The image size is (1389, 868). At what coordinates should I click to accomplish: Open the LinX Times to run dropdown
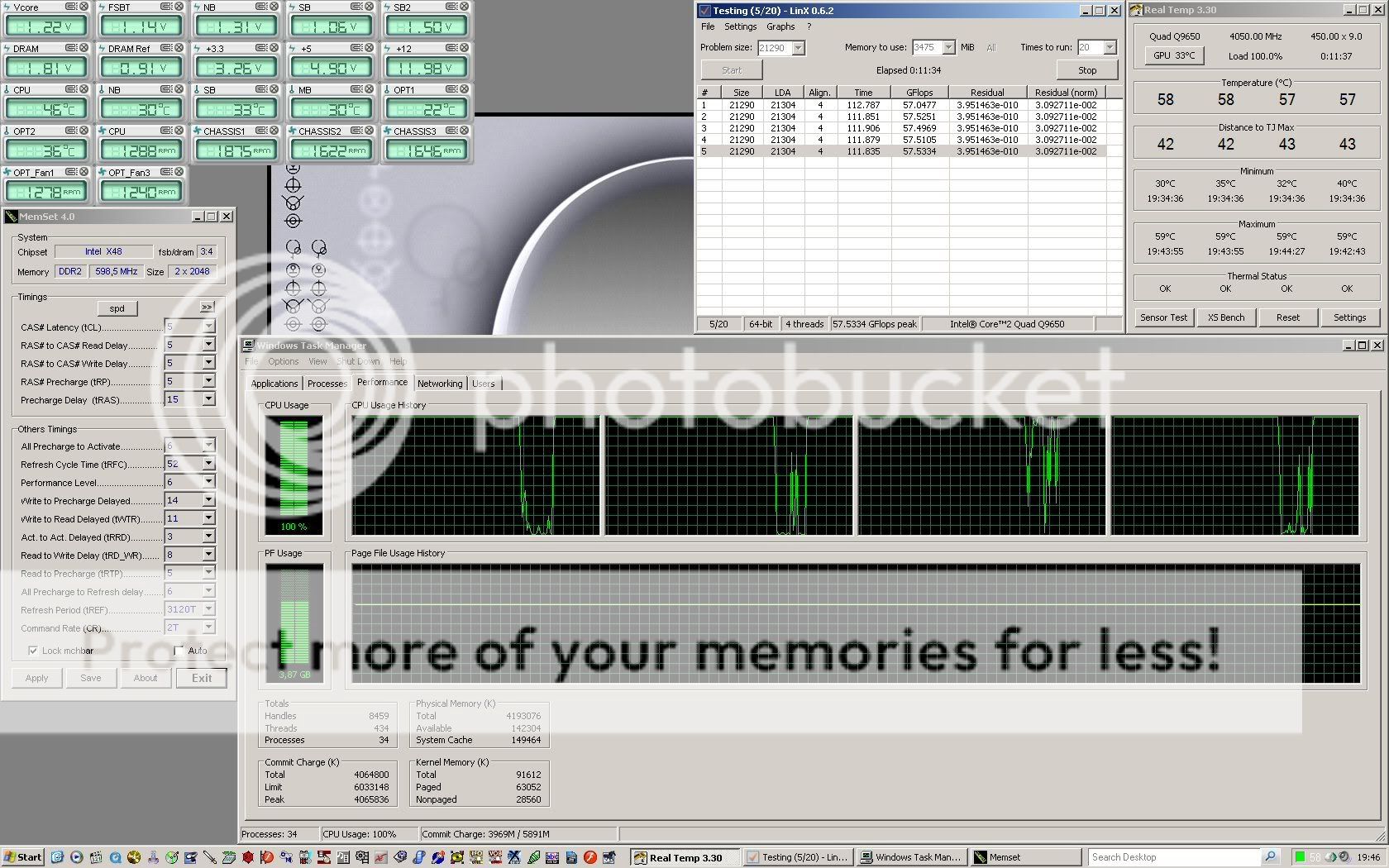point(1110,48)
